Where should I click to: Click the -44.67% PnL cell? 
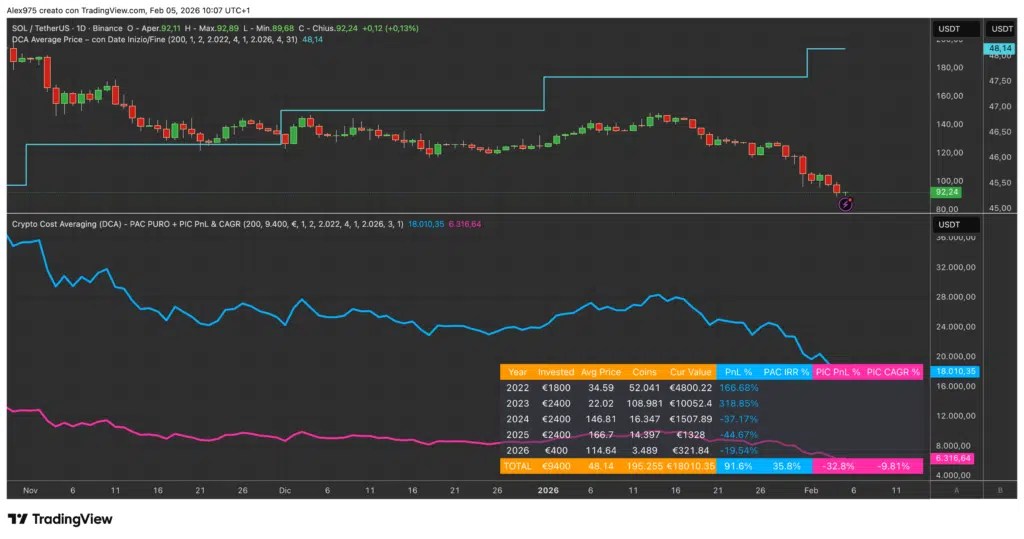pos(739,434)
